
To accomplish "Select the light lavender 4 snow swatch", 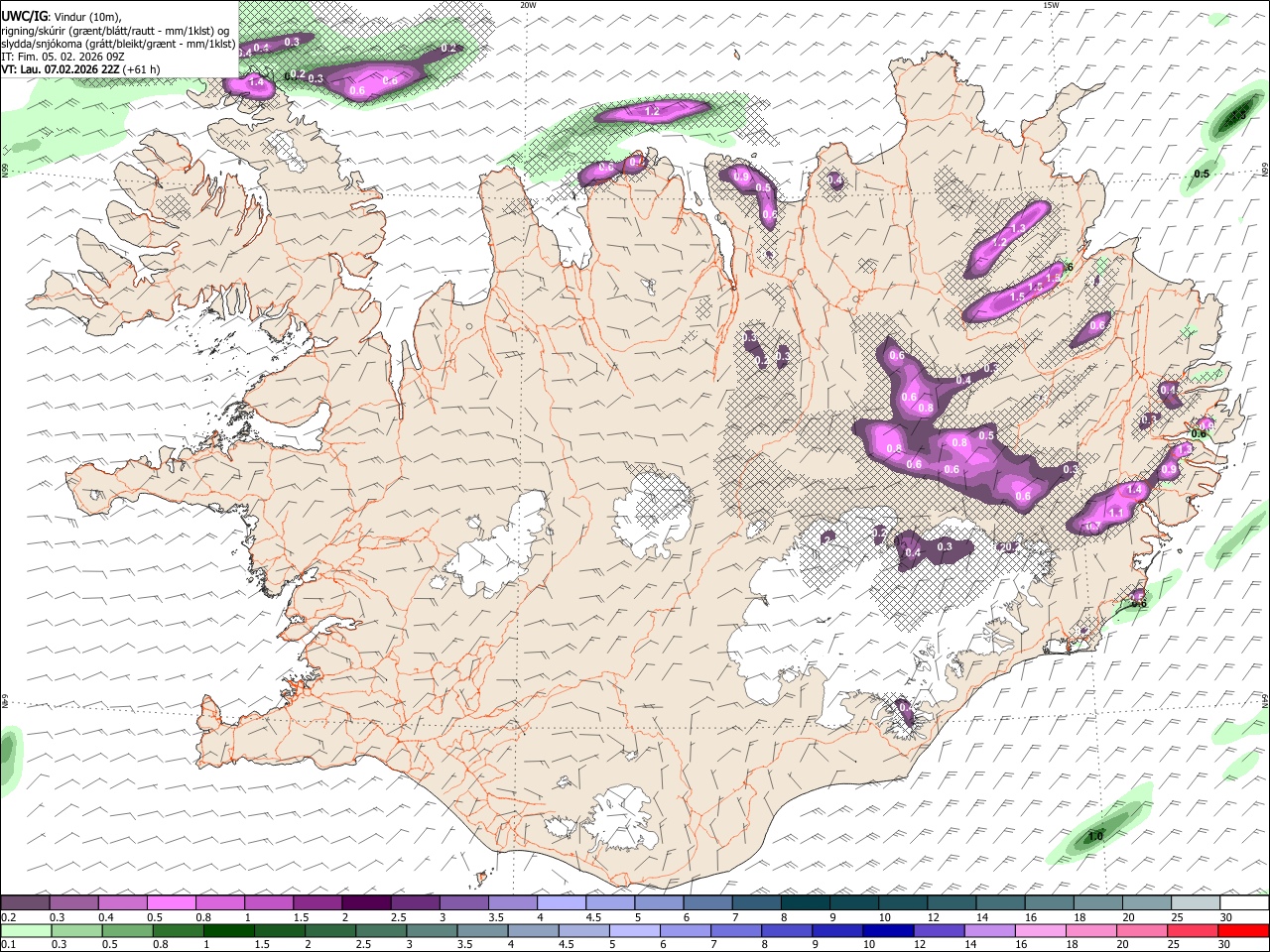I will pos(562,902).
